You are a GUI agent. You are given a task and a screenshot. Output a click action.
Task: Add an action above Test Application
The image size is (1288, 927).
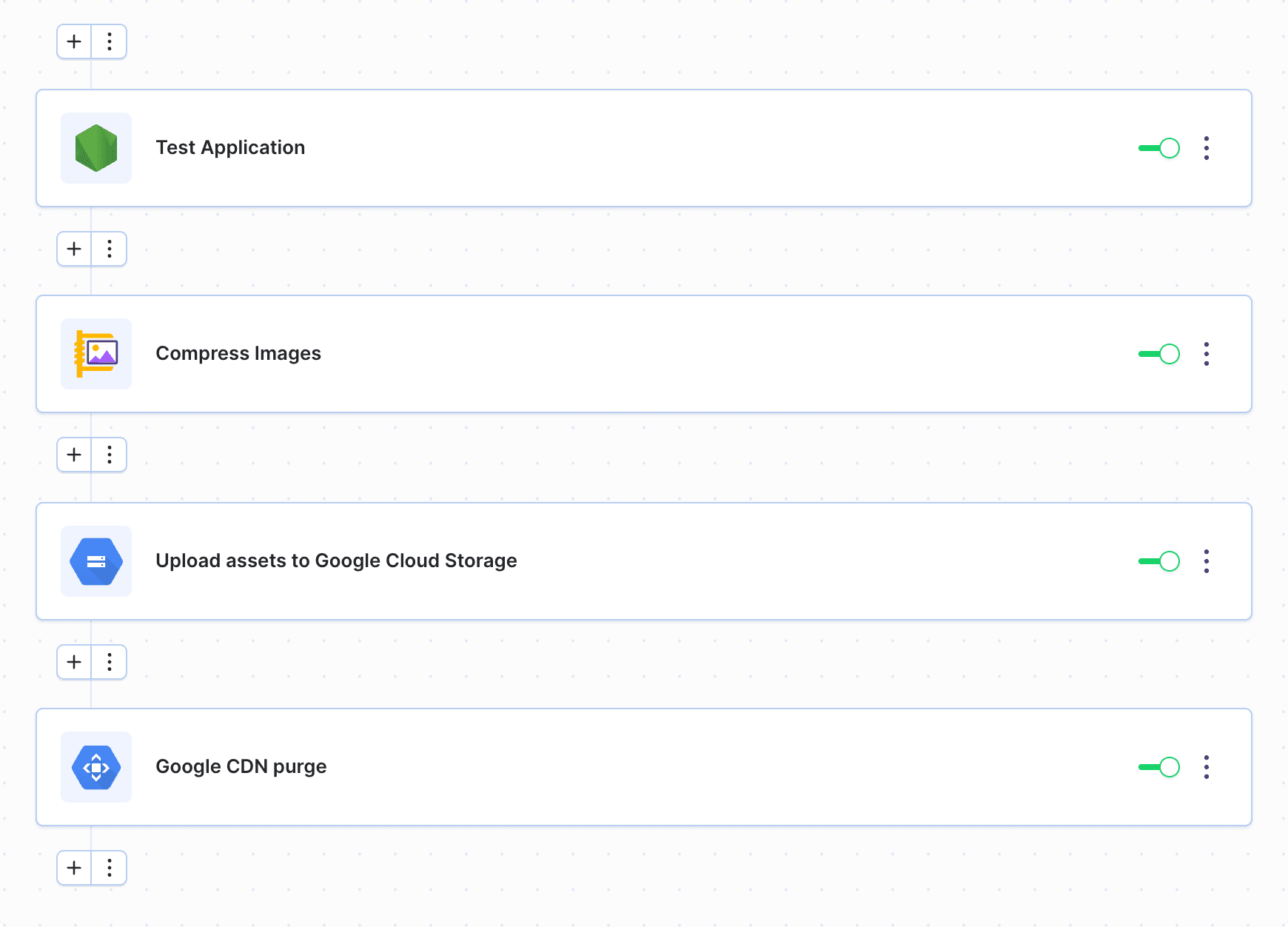[x=74, y=41]
